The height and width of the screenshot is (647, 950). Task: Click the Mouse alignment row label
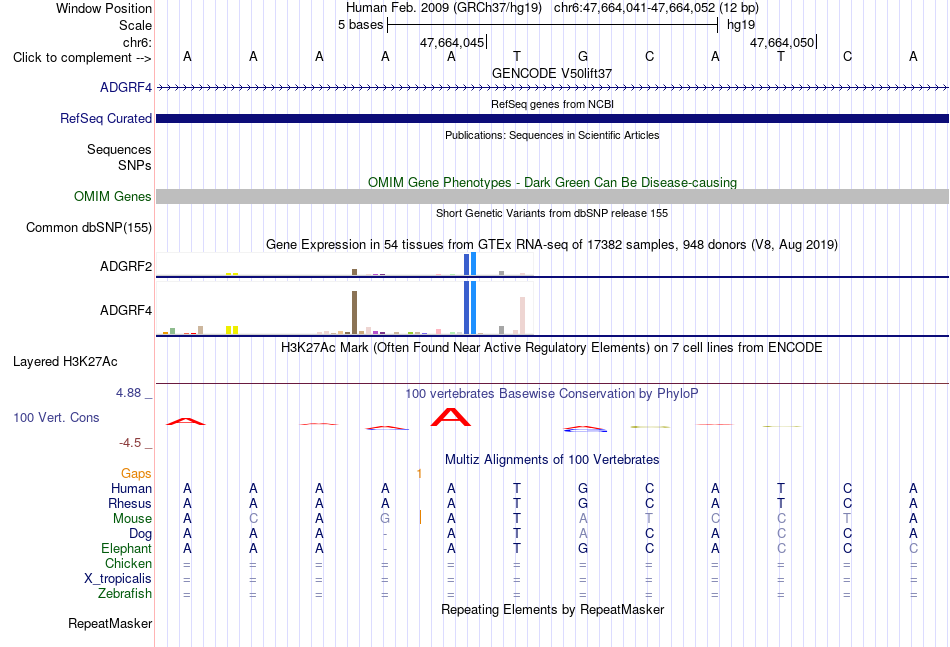point(133,519)
